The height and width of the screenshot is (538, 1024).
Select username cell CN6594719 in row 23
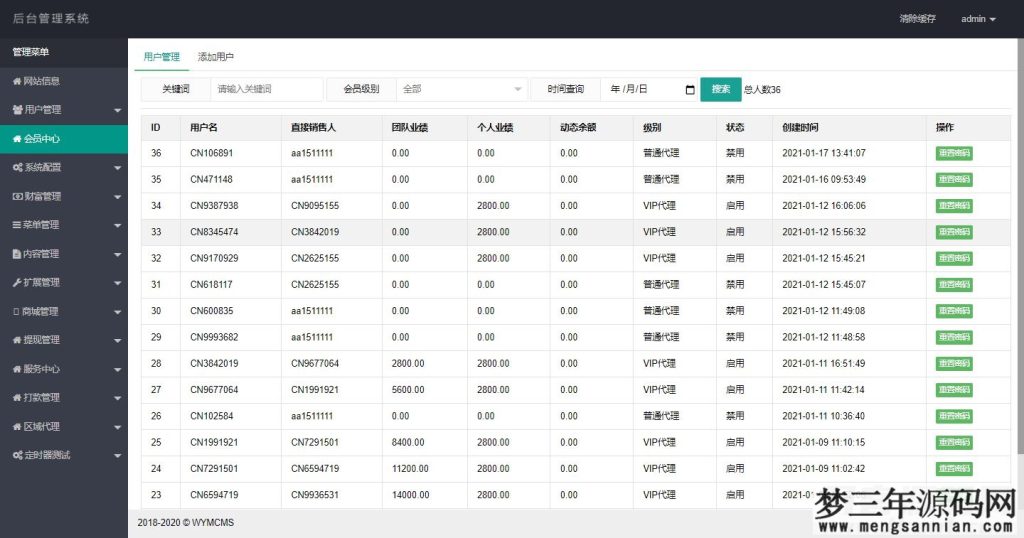coord(214,495)
